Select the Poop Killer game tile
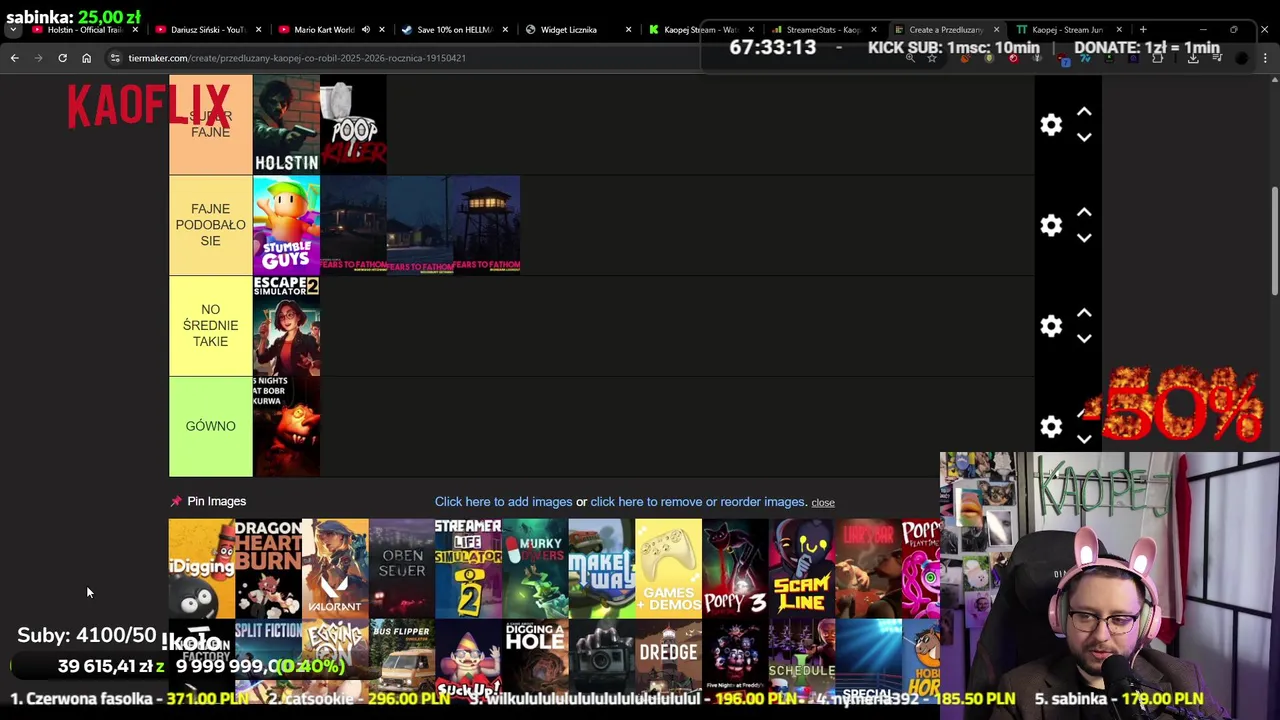The width and height of the screenshot is (1280, 720). tap(353, 125)
